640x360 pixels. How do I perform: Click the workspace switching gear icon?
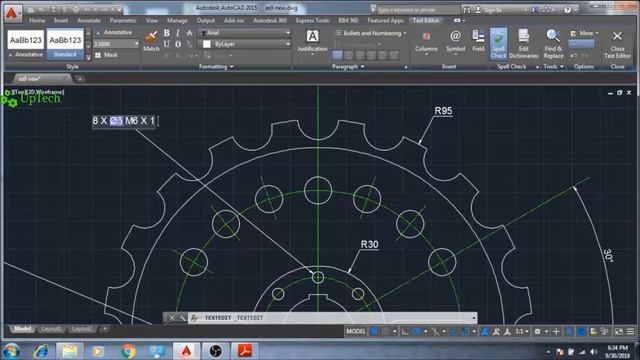(538, 331)
